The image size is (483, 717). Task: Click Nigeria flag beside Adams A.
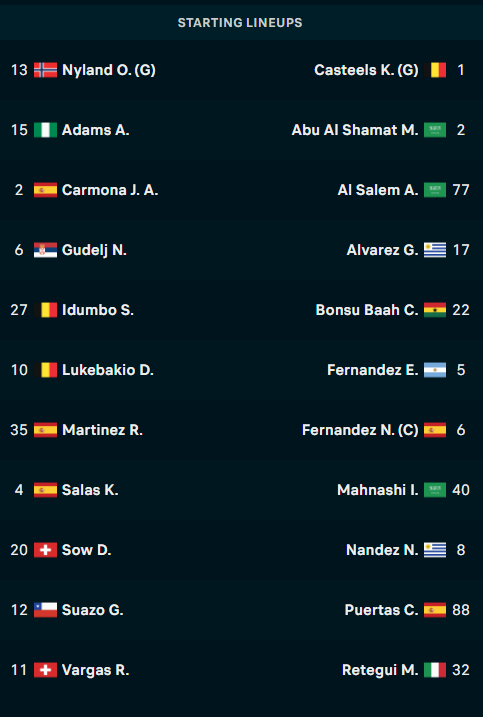(45, 130)
